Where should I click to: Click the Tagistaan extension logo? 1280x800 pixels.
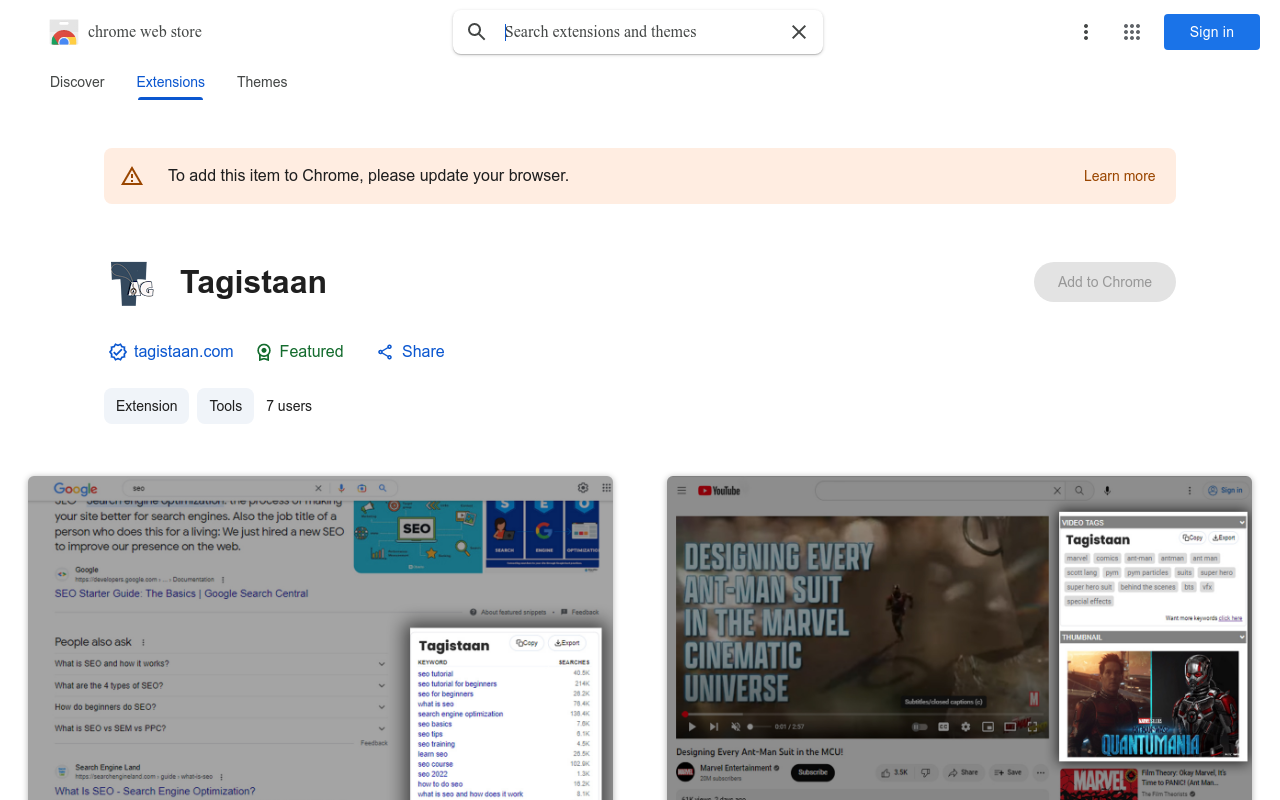click(x=132, y=283)
